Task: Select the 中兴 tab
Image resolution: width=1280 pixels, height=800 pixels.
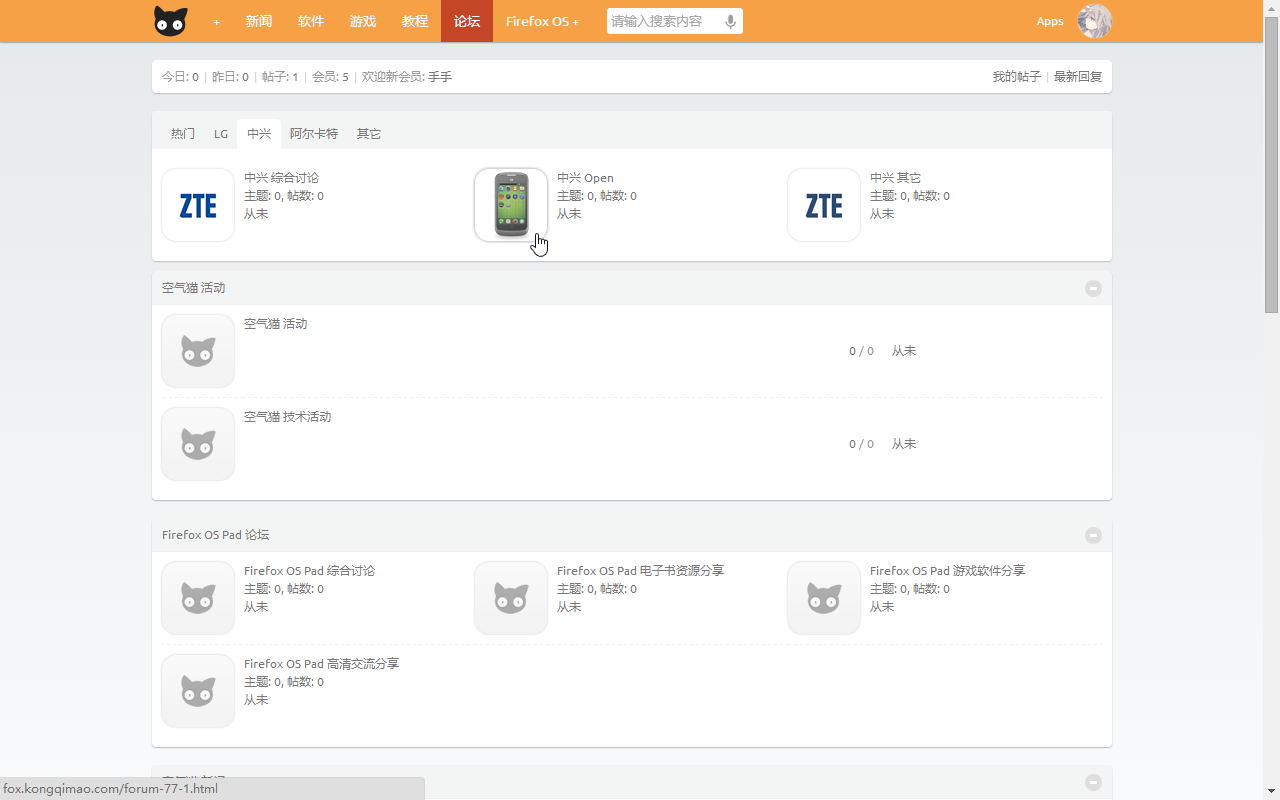Action: [x=259, y=134]
